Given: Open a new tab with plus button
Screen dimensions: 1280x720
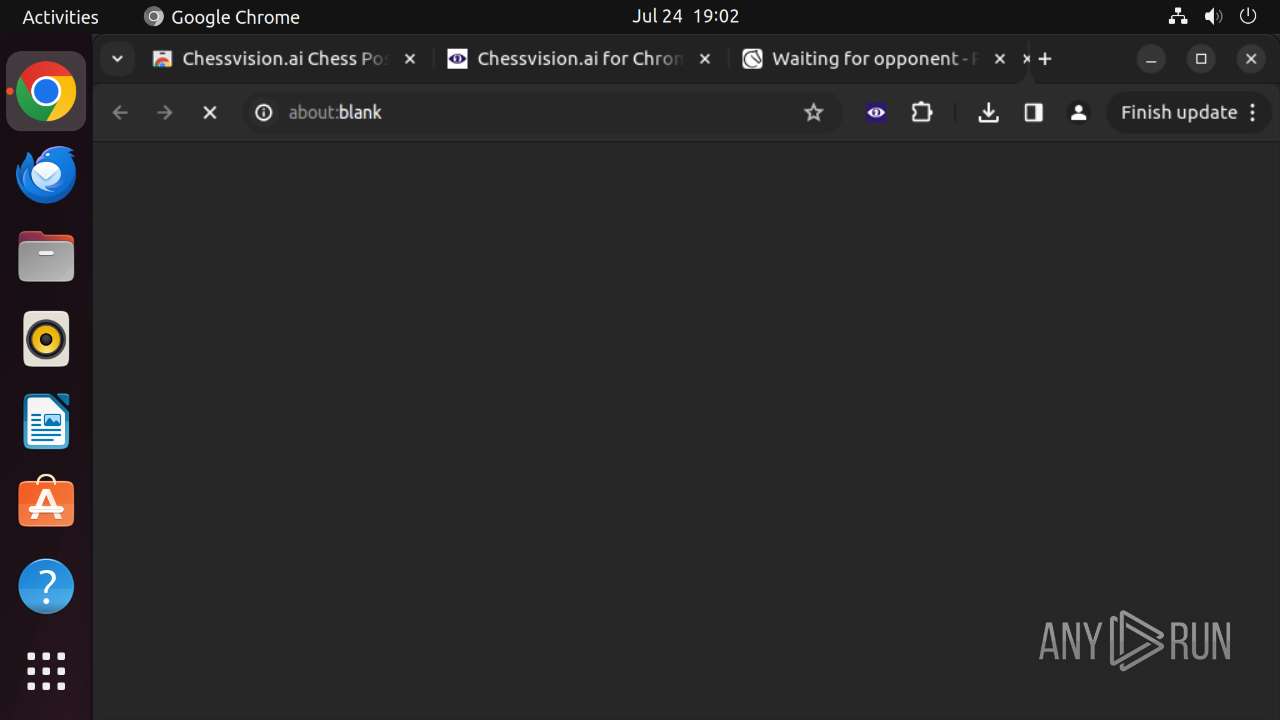Looking at the screenshot, I should coord(1045,59).
